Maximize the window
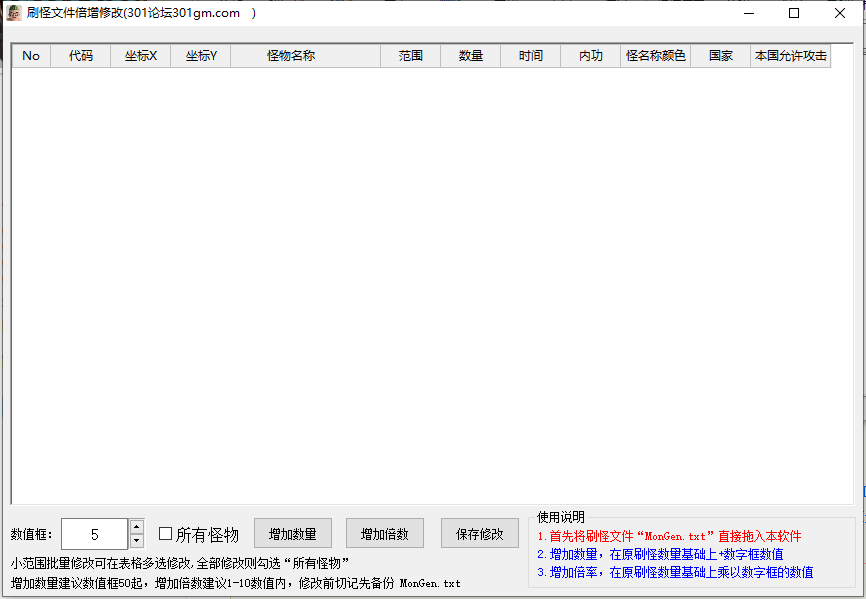The image size is (866, 599). tap(794, 13)
